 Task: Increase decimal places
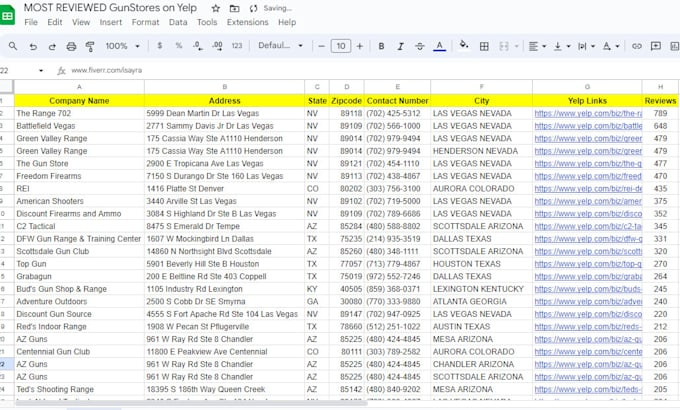point(217,46)
